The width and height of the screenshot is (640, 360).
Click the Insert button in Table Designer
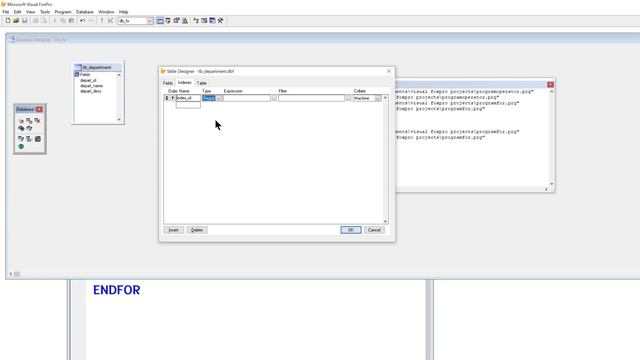click(x=173, y=230)
